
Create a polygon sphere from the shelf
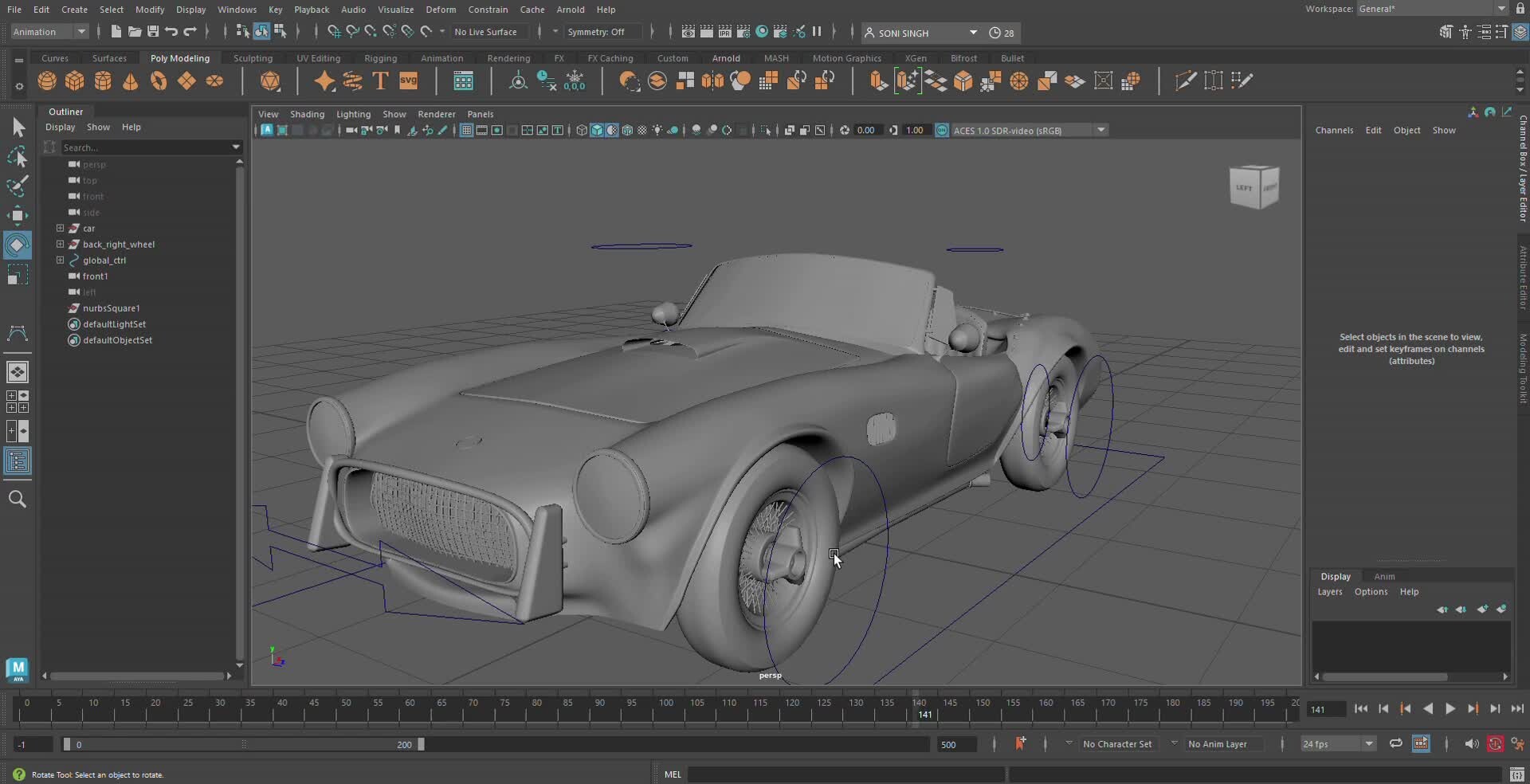pos(46,80)
